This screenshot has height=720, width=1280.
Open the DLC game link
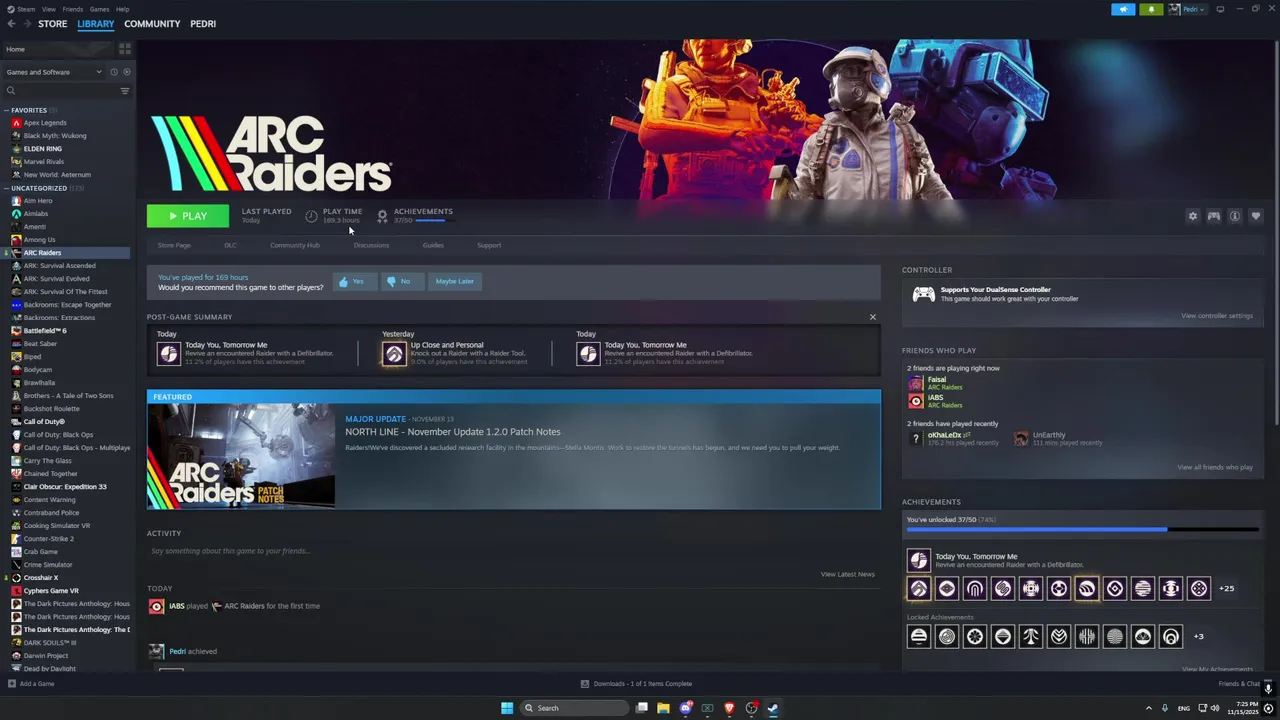pyautogui.click(x=230, y=245)
